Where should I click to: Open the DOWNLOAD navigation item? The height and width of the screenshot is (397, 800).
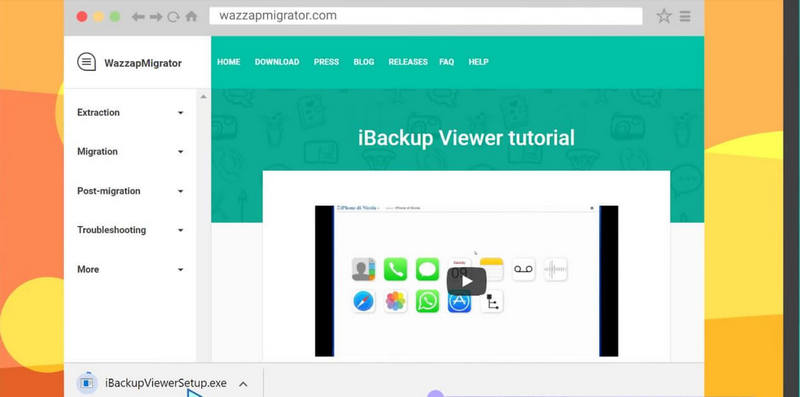pyautogui.click(x=277, y=62)
